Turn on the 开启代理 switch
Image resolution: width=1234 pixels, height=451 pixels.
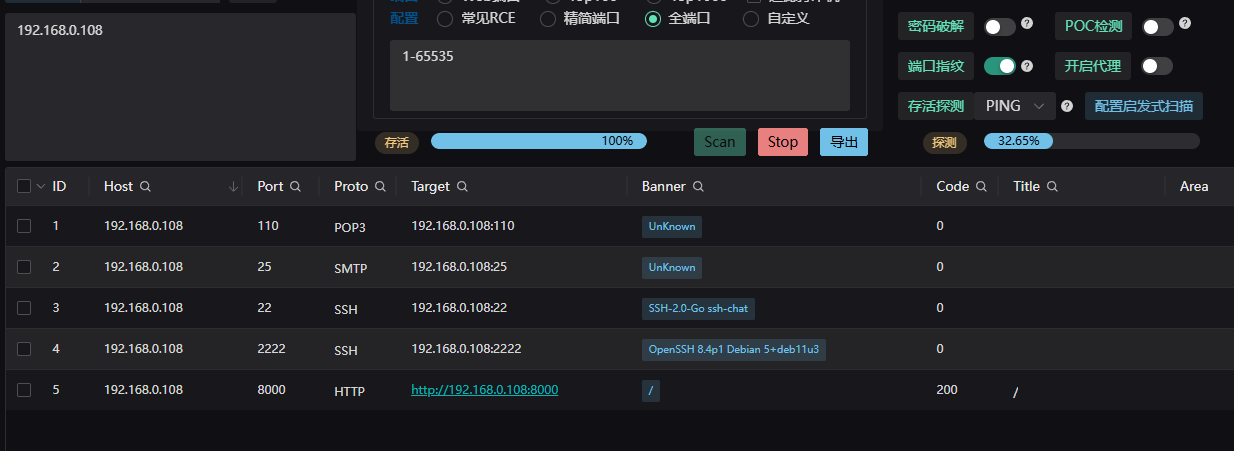click(x=1157, y=66)
